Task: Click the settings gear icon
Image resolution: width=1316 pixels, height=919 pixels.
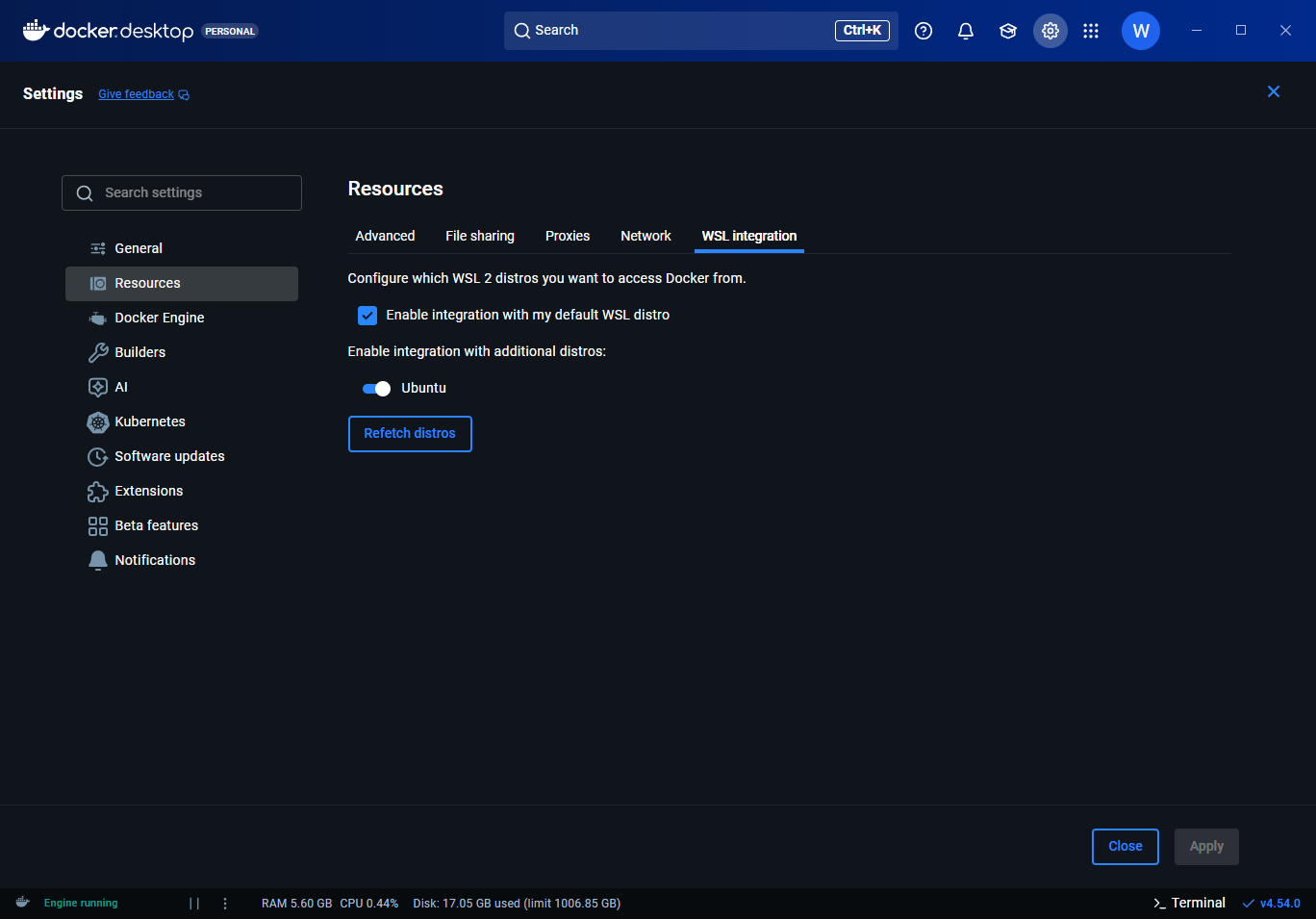Action: click(1050, 31)
